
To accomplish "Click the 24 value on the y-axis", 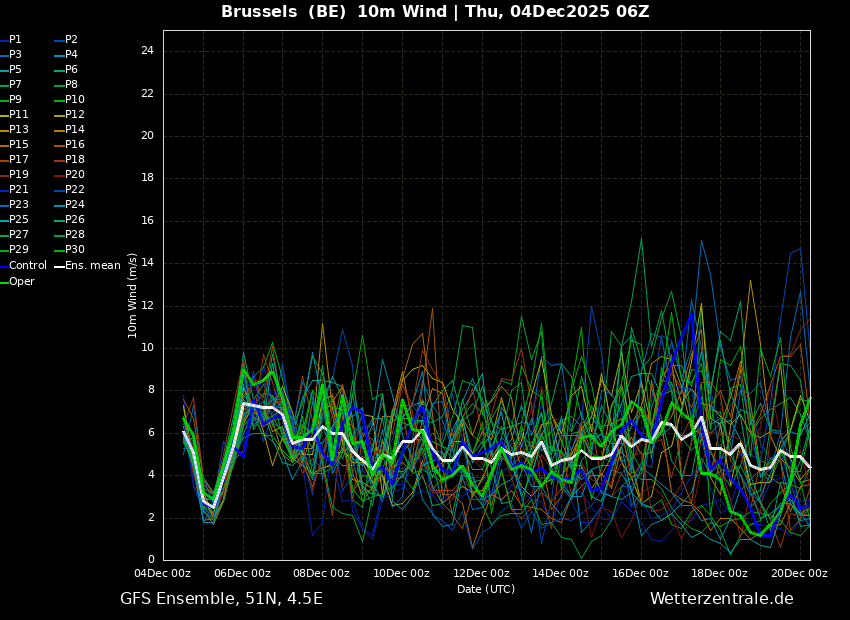I will click(147, 51).
